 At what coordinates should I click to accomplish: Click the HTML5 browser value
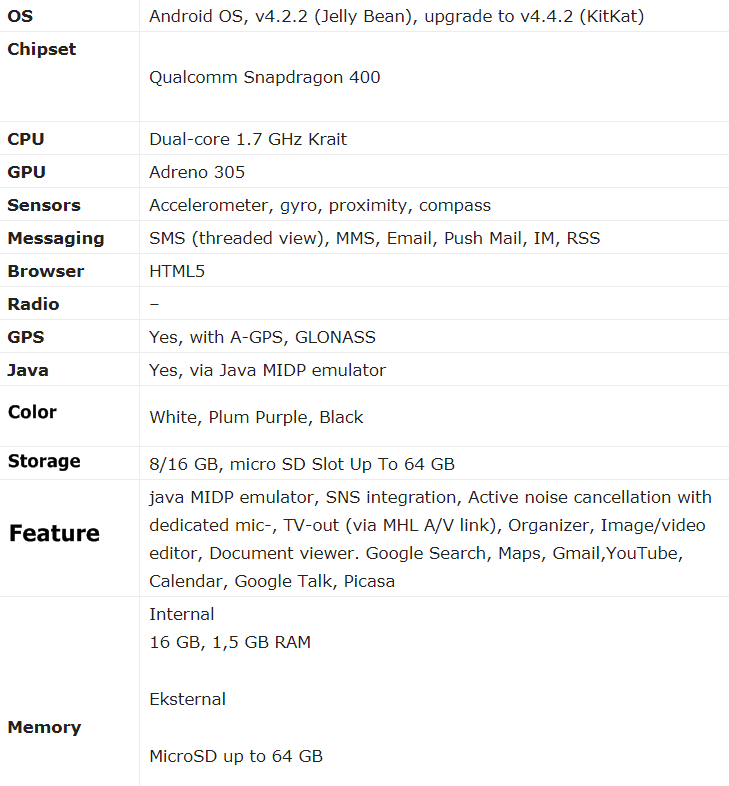(x=177, y=271)
